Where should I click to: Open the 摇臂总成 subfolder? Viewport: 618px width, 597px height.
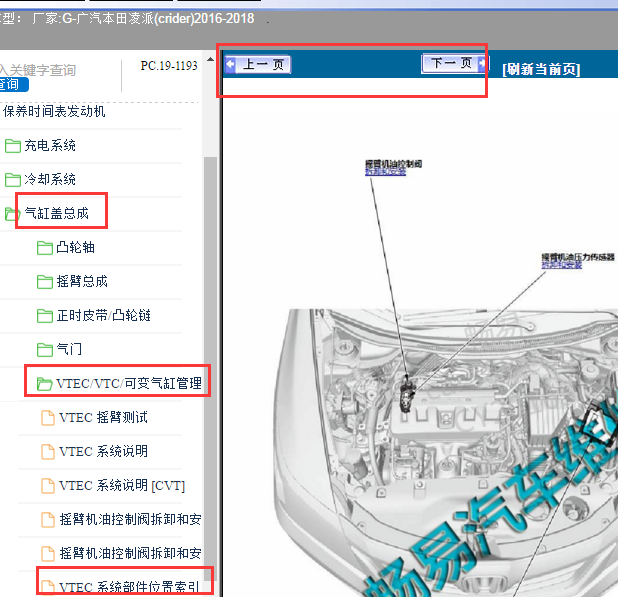coord(82,281)
